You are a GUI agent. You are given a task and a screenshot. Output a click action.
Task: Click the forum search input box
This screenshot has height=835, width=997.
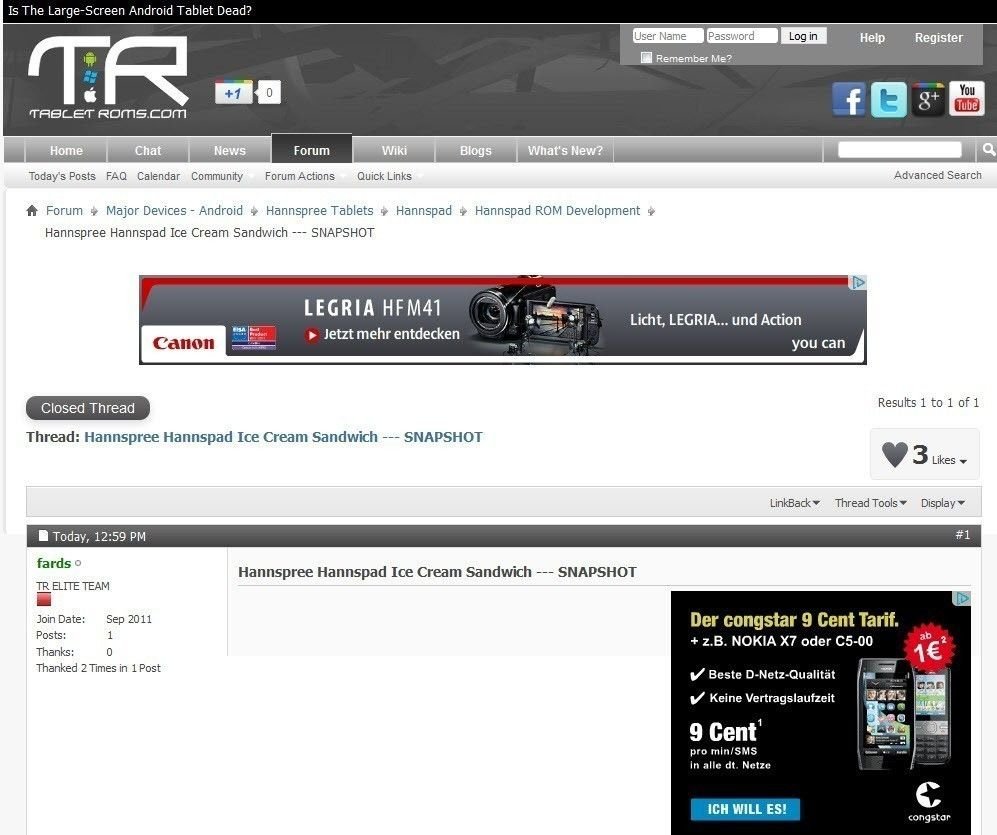point(900,149)
